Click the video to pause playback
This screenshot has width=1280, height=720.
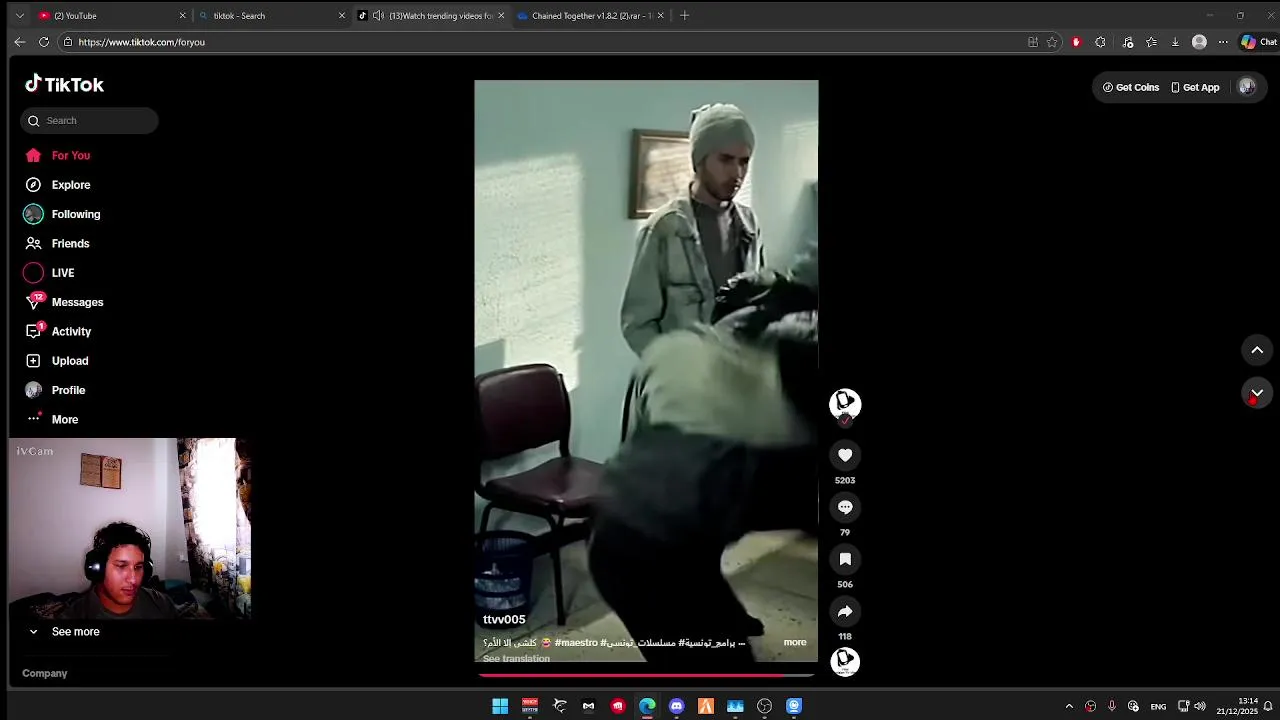[x=646, y=370]
